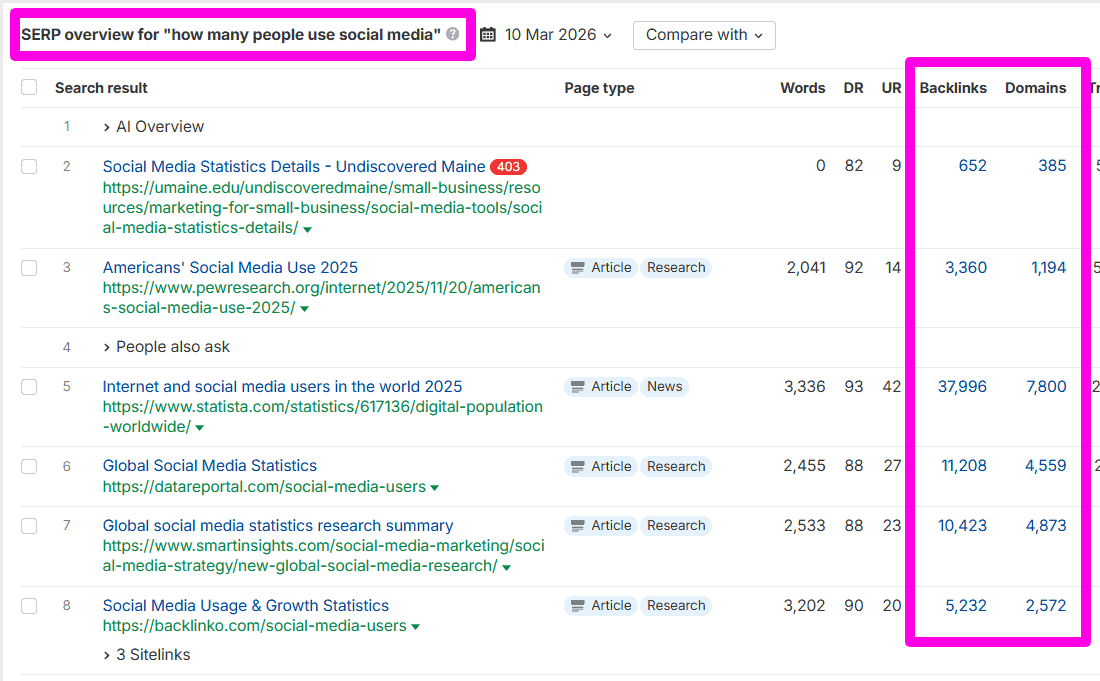This screenshot has width=1100, height=681.
Task: Click domains value 7,800
Action: 1046,387
